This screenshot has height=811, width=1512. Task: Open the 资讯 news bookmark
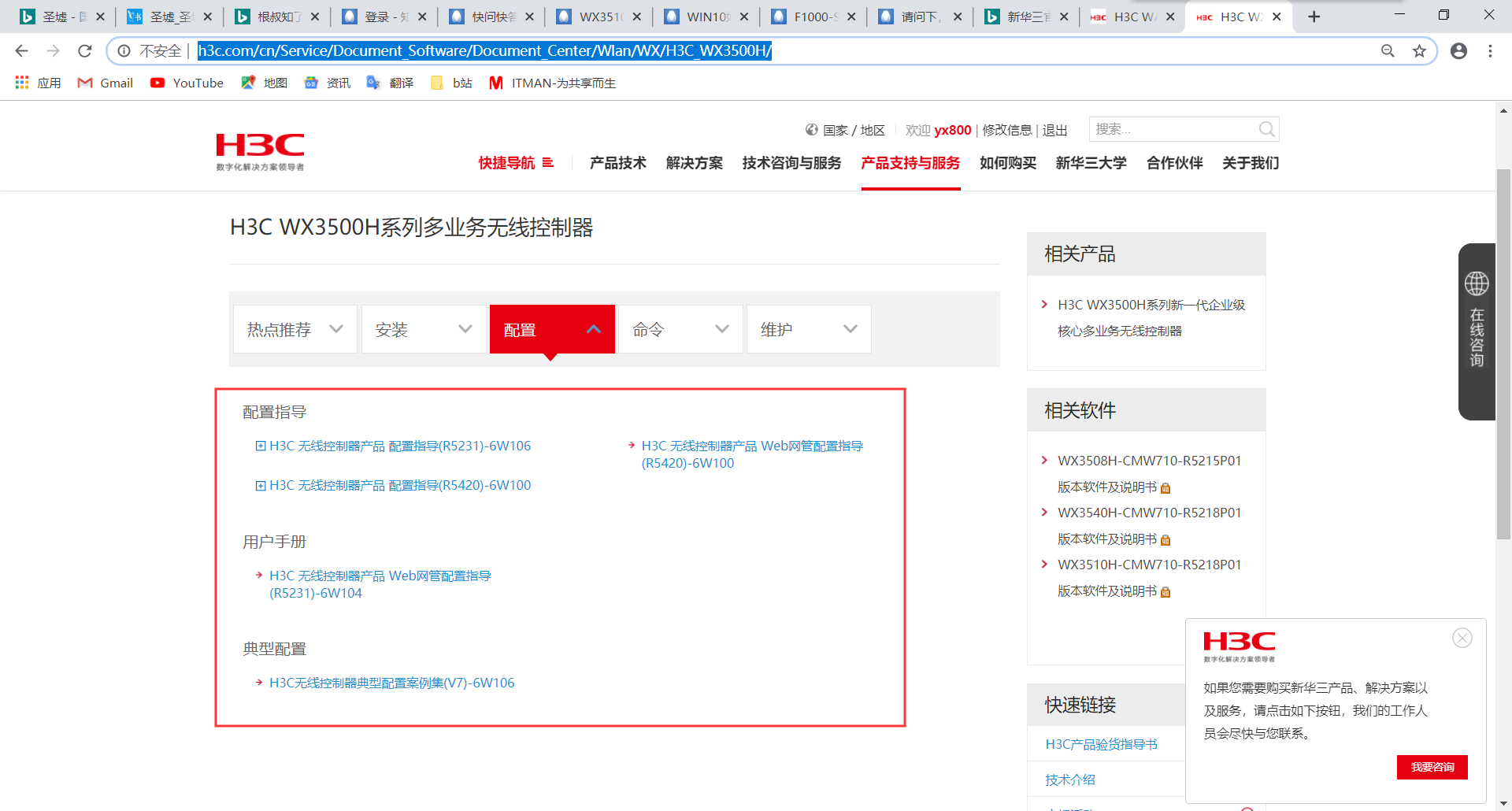(327, 83)
